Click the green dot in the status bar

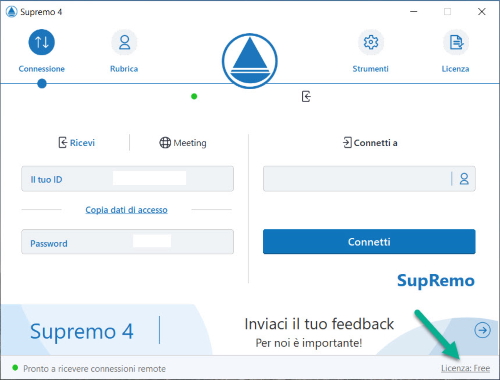tap(15, 368)
